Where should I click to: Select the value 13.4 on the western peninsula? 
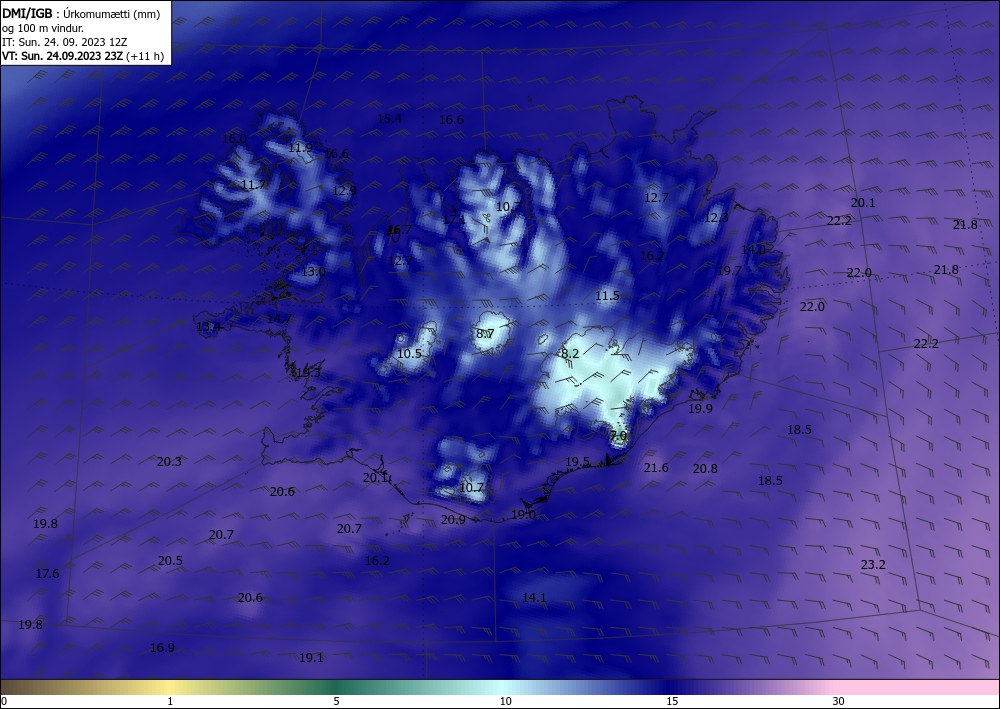tap(208, 327)
